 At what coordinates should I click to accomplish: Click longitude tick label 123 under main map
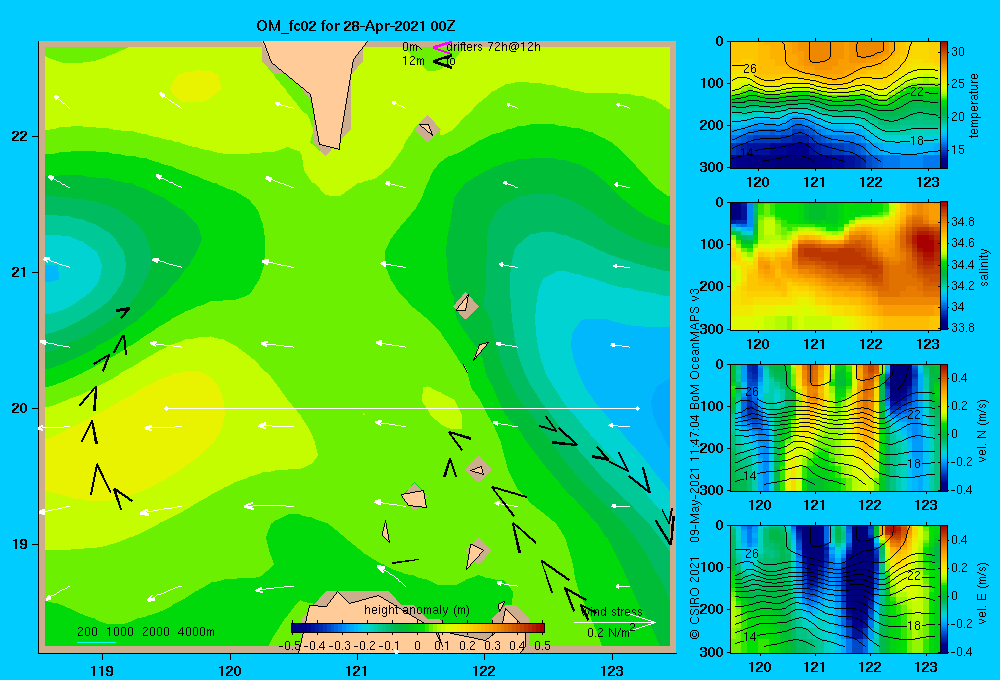point(612,670)
